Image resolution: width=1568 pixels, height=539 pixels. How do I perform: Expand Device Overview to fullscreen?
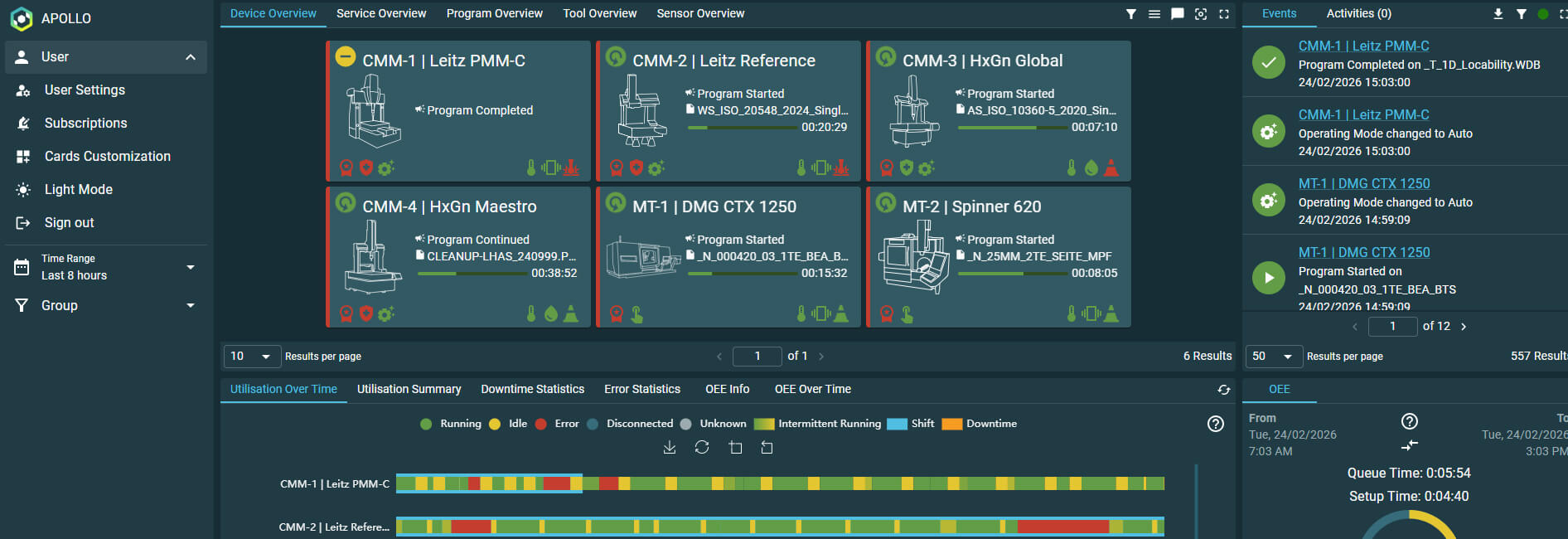[x=1224, y=14]
